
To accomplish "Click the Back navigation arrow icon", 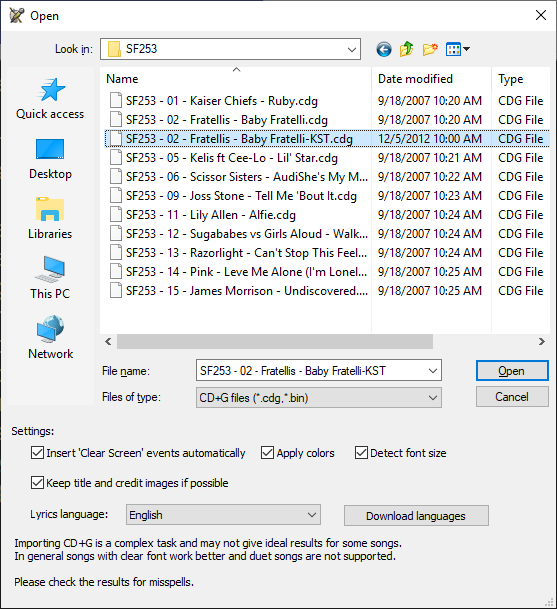I will click(x=383, y=49).
